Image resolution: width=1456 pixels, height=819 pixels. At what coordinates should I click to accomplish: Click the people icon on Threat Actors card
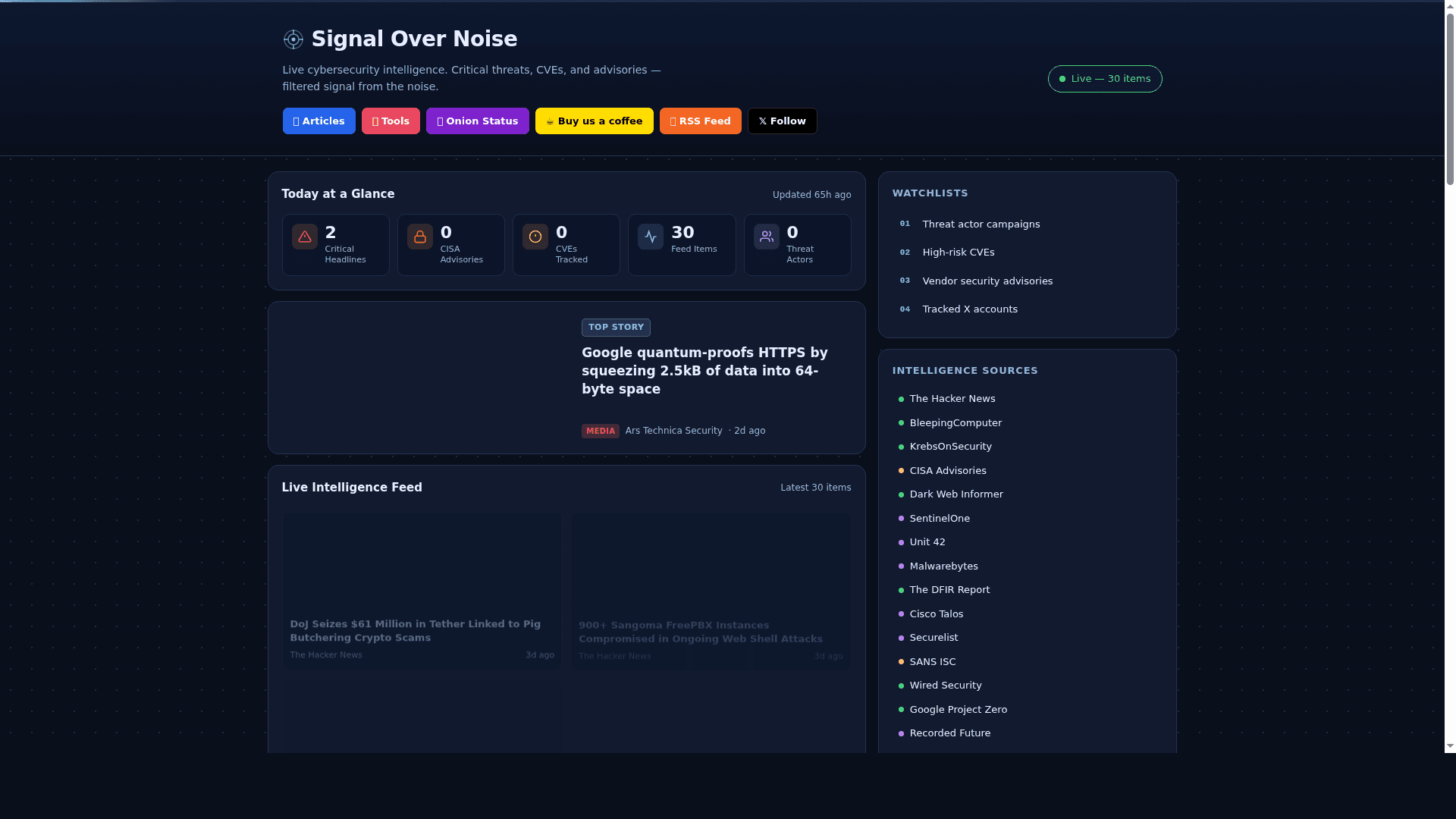(x=766, y=237)
